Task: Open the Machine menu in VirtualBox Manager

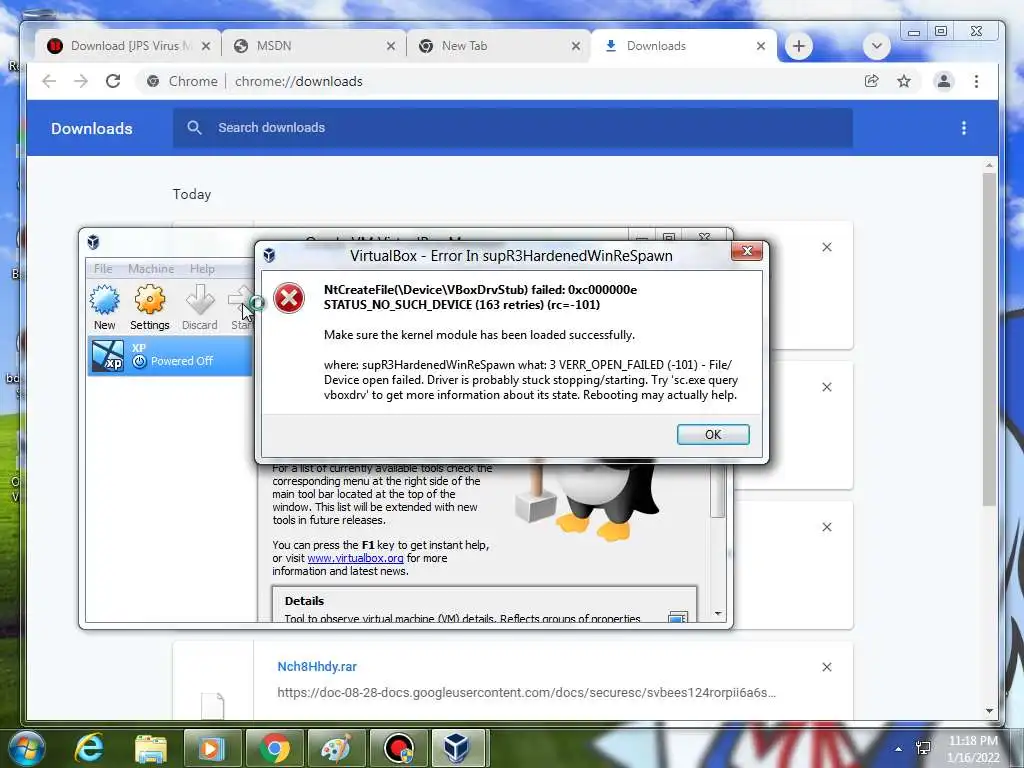Action: [x=151, y=268]
